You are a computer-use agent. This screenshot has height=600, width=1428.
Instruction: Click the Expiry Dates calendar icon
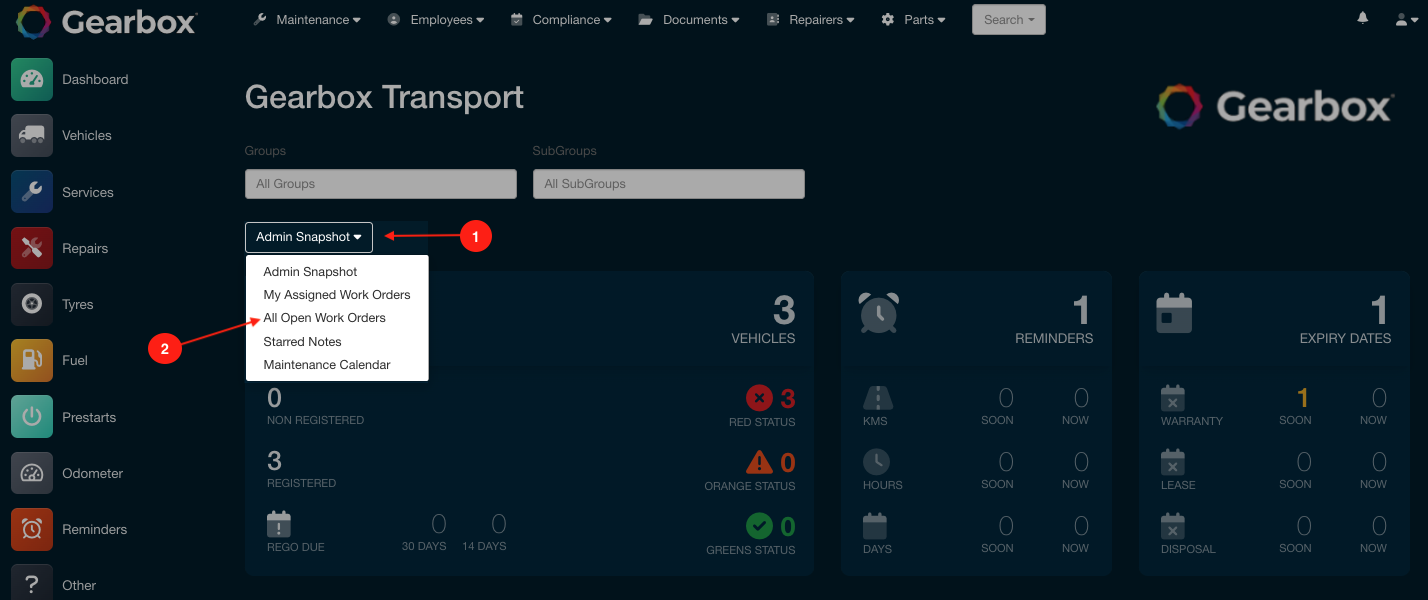(x=1173, y=312)
